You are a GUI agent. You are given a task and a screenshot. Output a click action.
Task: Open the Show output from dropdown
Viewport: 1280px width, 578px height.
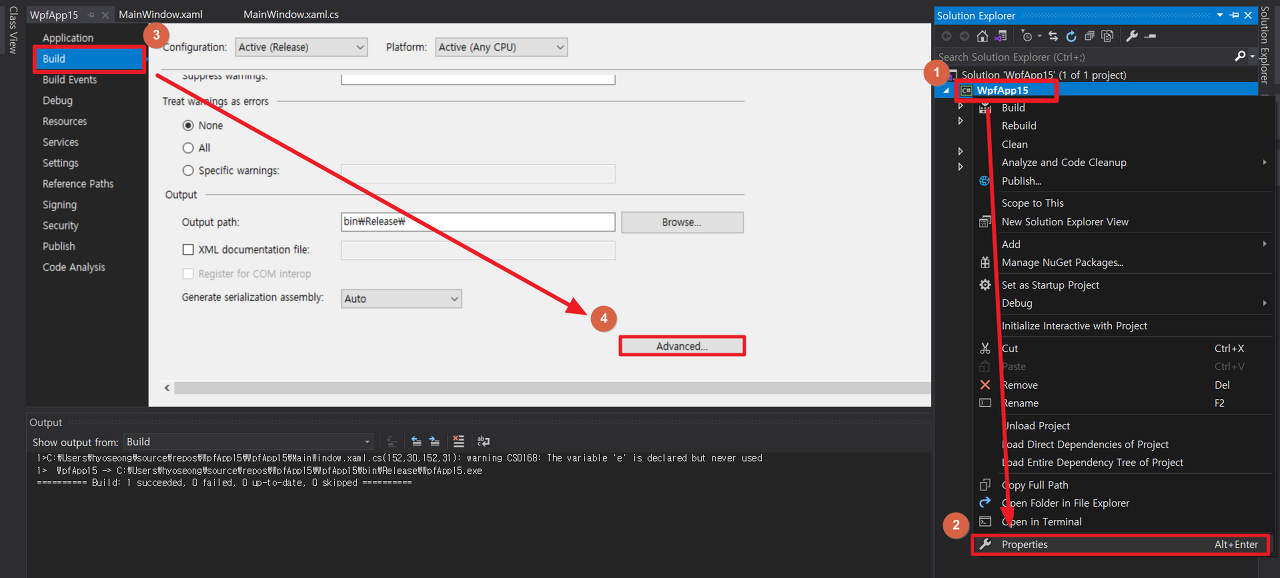(x=248, y=441)
